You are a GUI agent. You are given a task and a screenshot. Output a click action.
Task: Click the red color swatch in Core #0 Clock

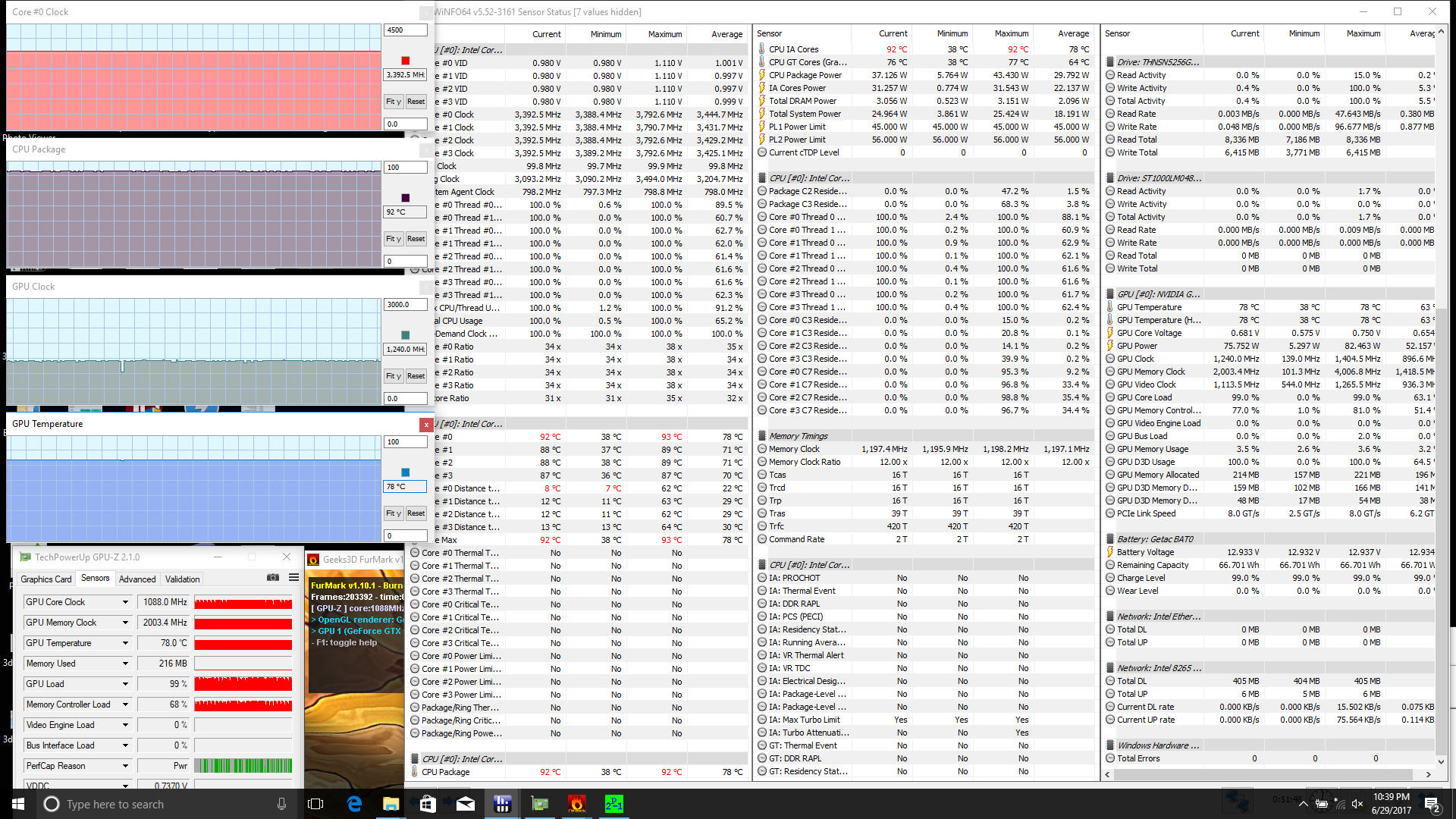(406, 61)
